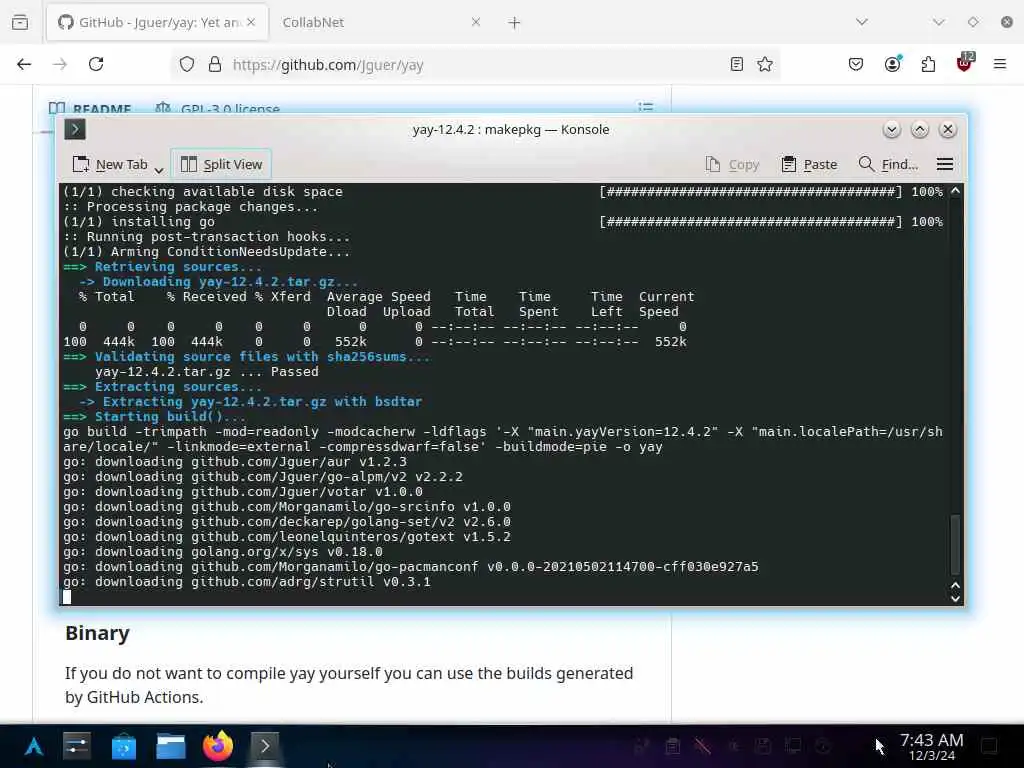Open tracking protection shield info

[187, 64]
